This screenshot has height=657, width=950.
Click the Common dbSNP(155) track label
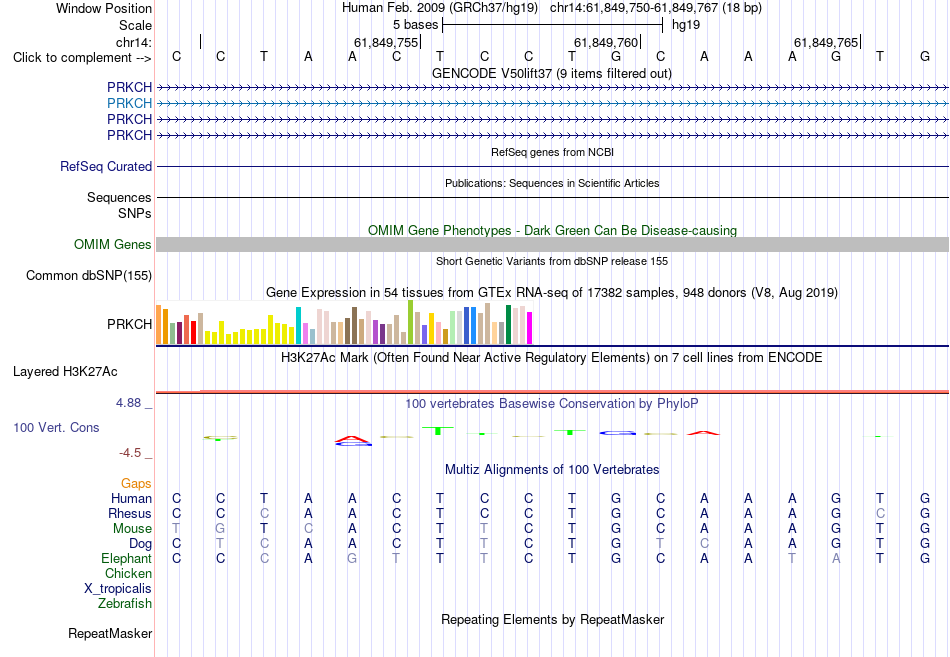[89, 275]
